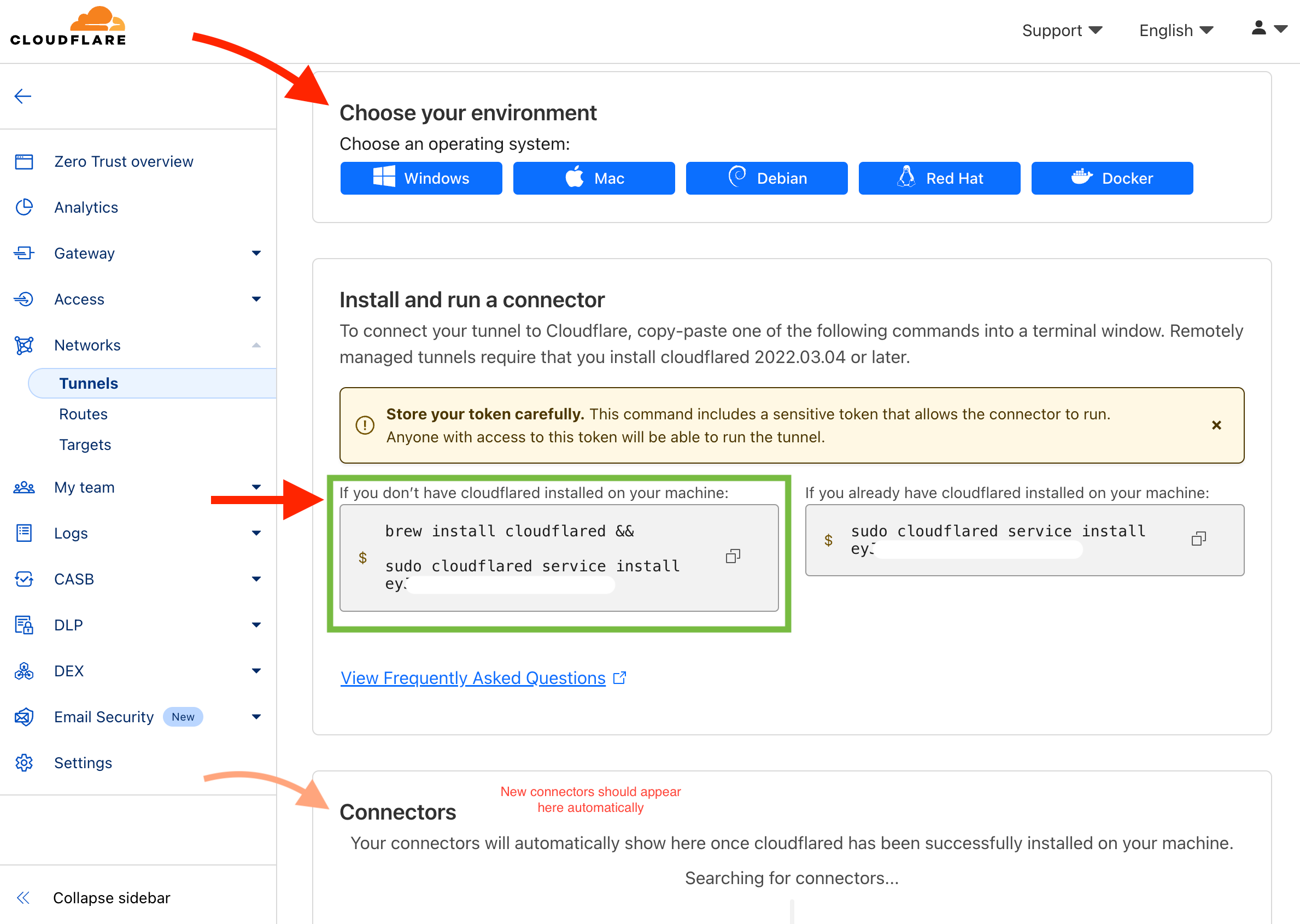The height and width of the screenshot is (924, 1300).
Task: Select Targets under Networks
Action: click(x=85, y=445)
